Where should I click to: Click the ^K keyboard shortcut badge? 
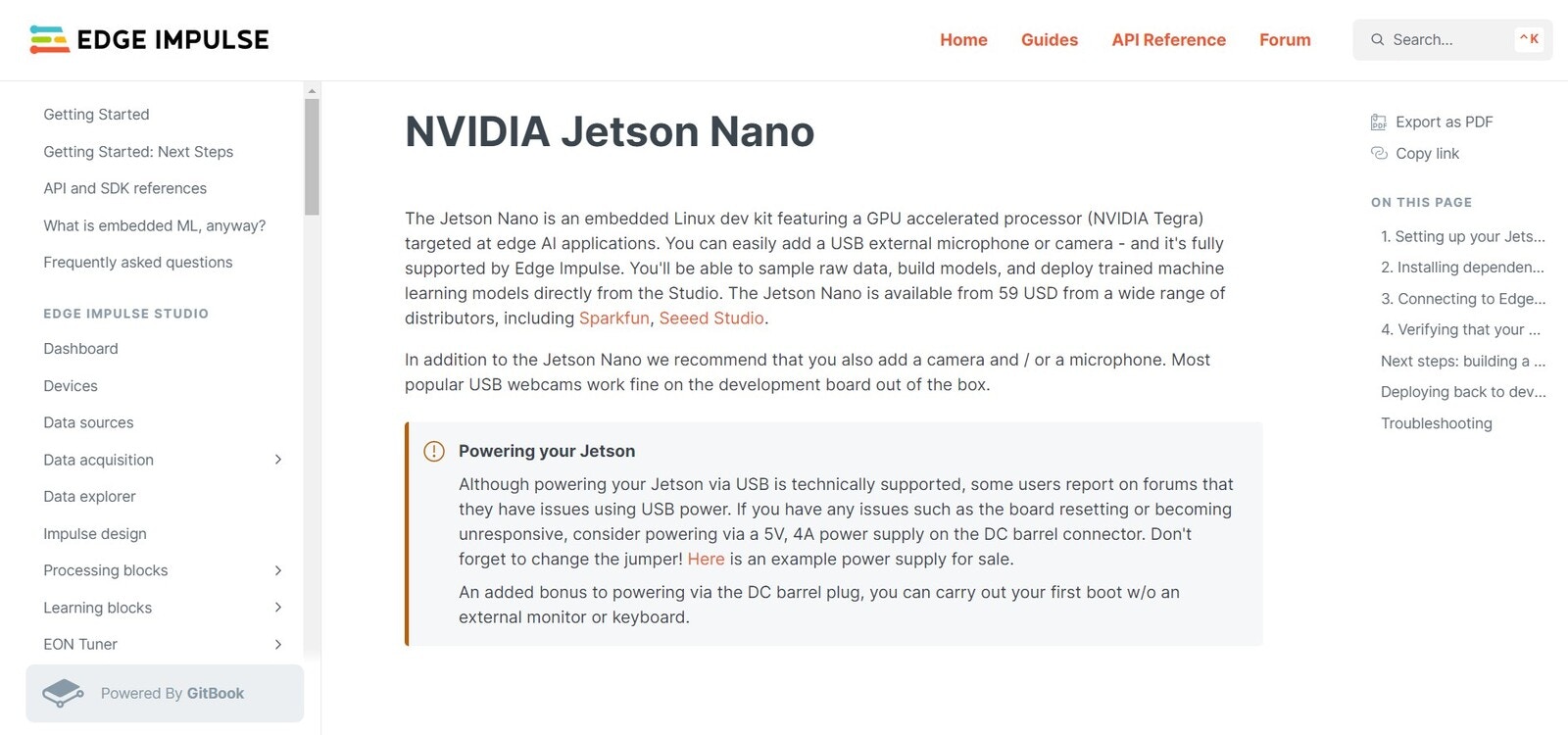(1529, 39)
